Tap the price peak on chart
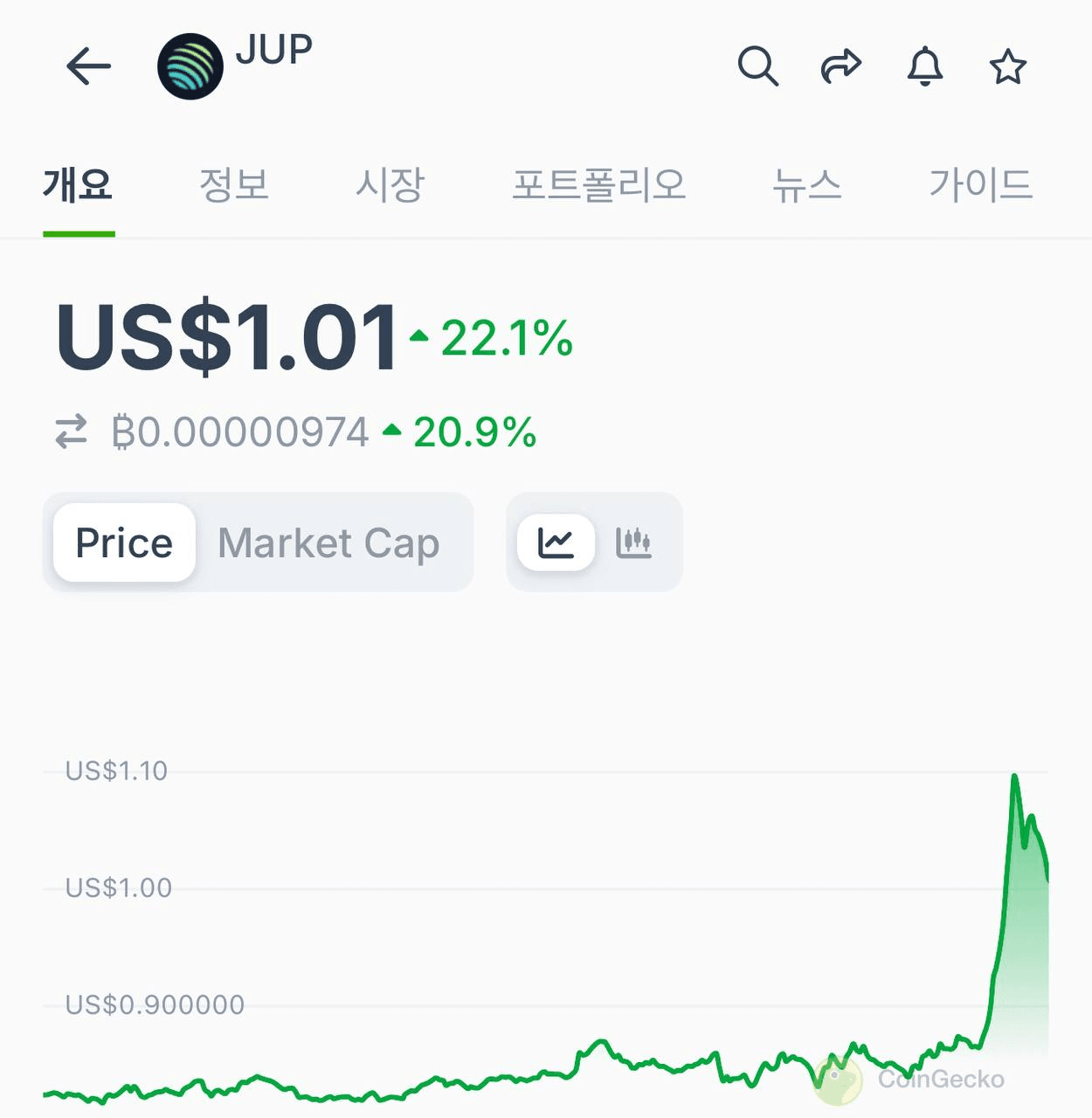The width and height of the screenshot is (1092, 1118). (x=1014, y=776)
